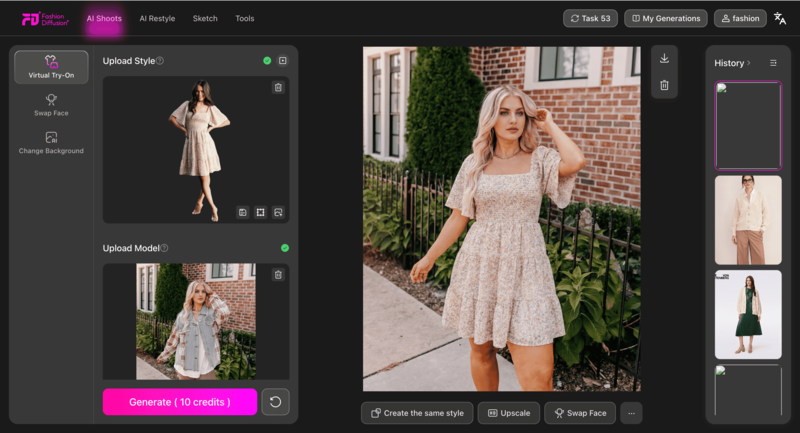This screenshot has height=433, width=800.
Task: Click Generate (10 credits) button
Action: pos(180,402)
